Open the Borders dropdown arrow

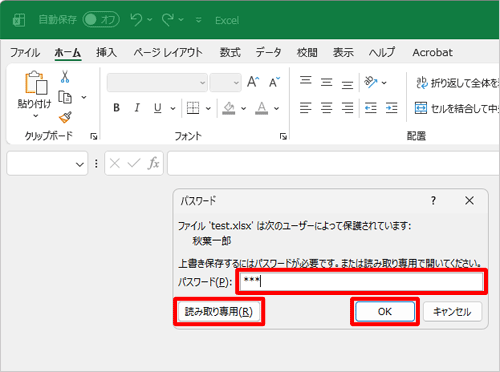click(208, 108)
